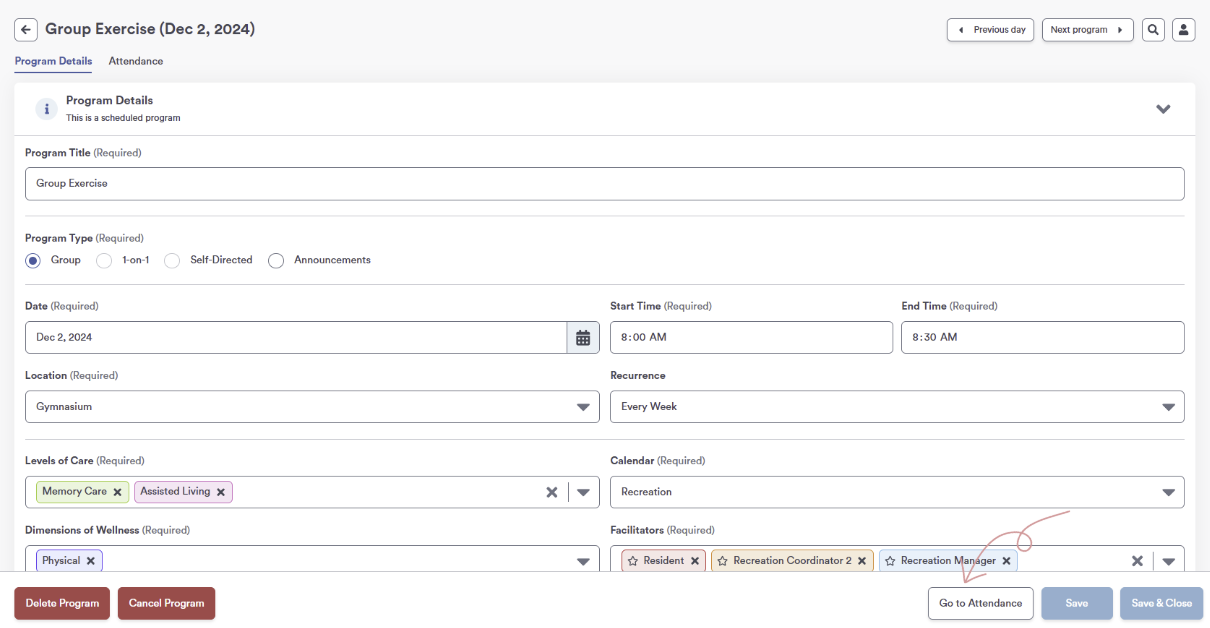Select the Announcements program type
This screenshot has width=1210, height=628.
coord(276,260)
